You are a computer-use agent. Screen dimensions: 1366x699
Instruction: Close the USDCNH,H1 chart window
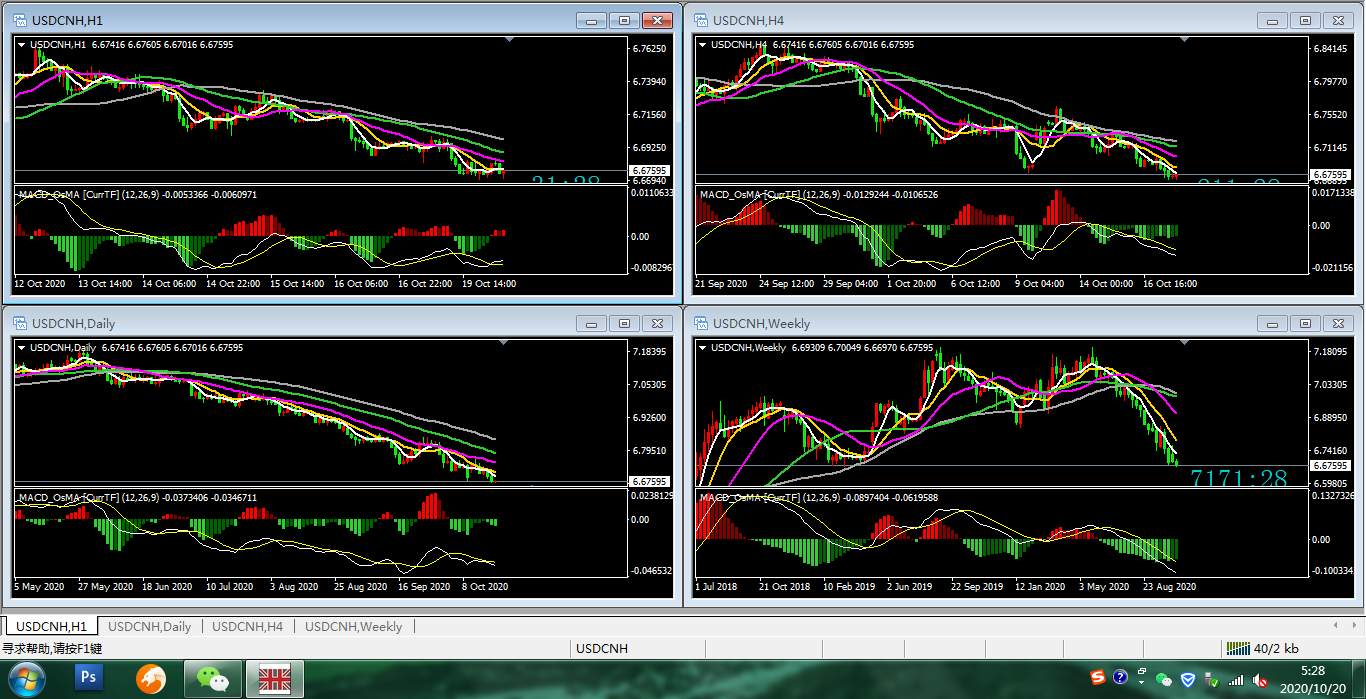657,20
